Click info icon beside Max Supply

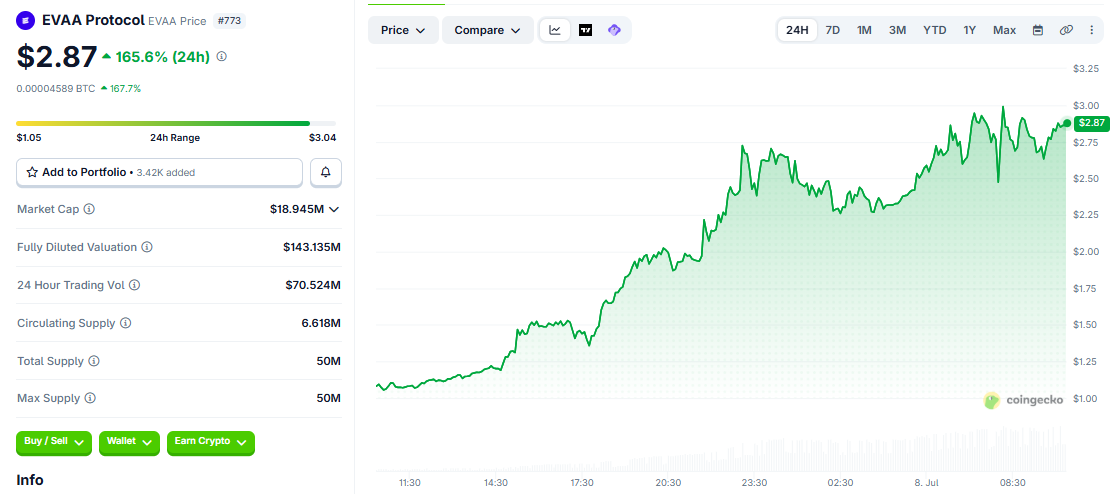[90, 398]
